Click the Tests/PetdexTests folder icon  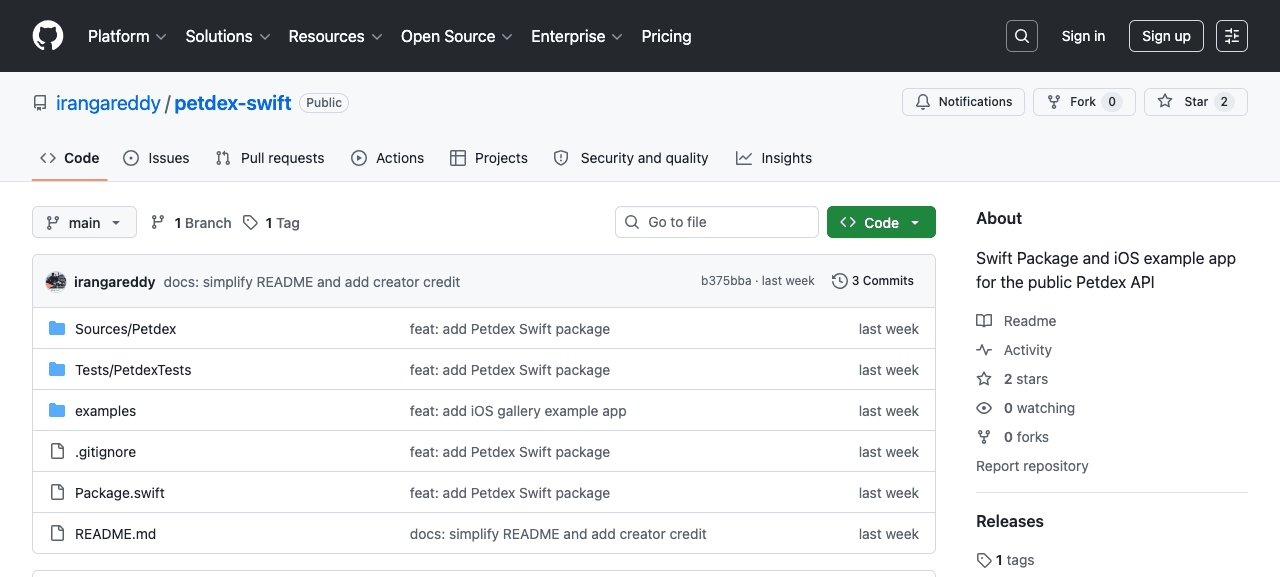(57, 370)
